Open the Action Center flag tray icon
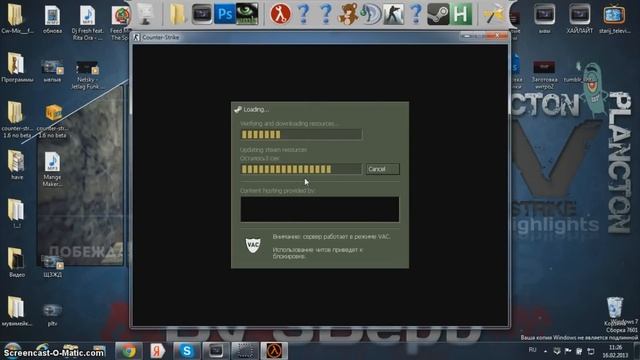 [x=568, y=351]
